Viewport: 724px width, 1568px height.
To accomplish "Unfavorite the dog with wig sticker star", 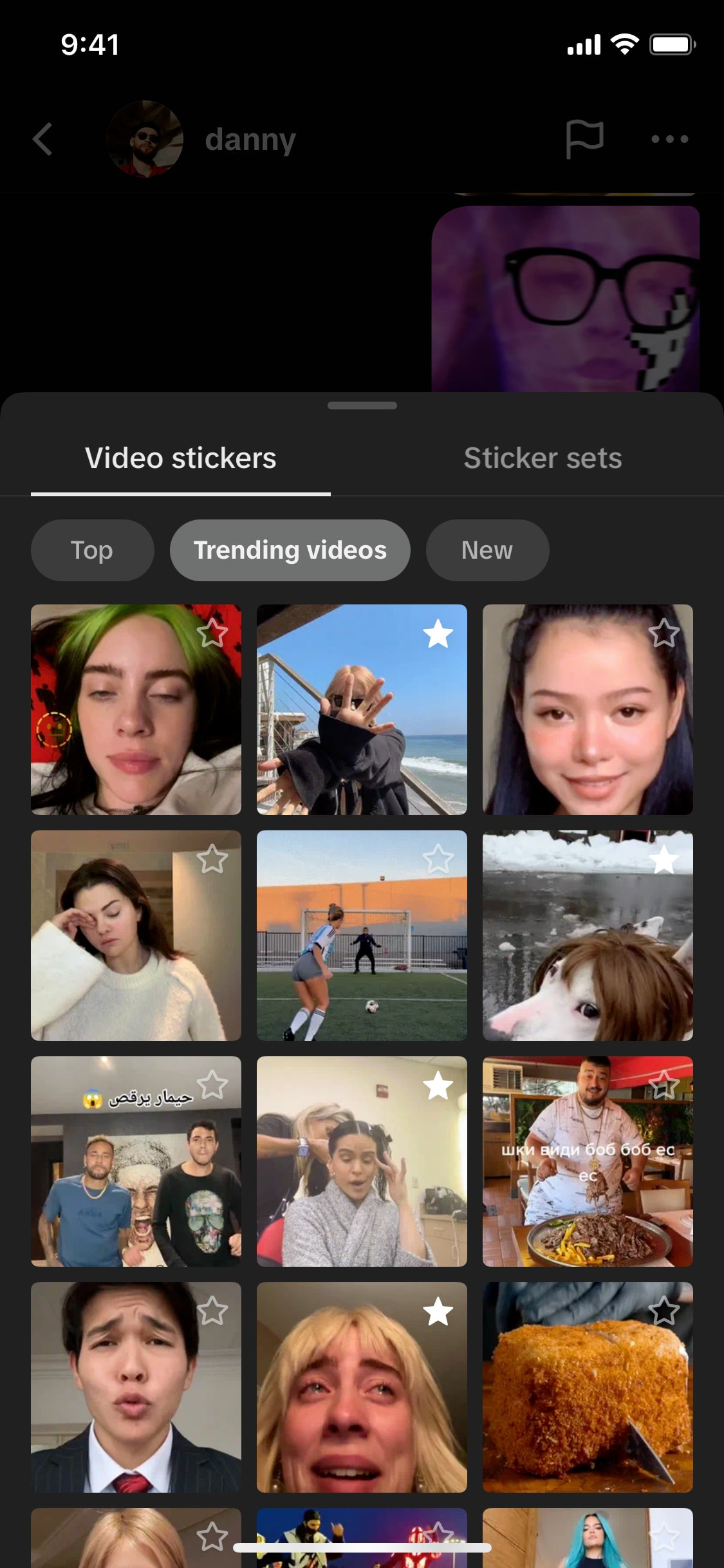I will (x=664, y=859).
